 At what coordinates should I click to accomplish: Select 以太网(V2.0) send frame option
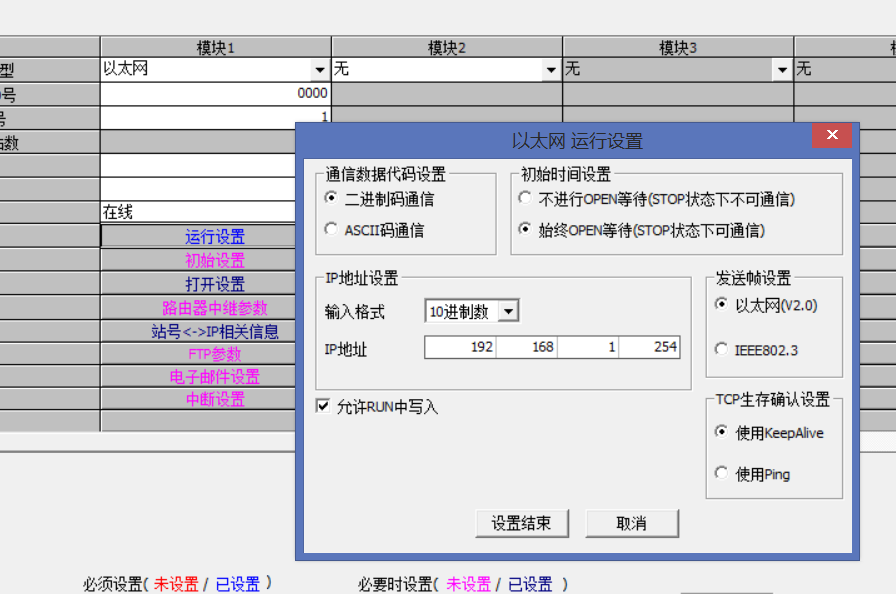click(722, 305)
